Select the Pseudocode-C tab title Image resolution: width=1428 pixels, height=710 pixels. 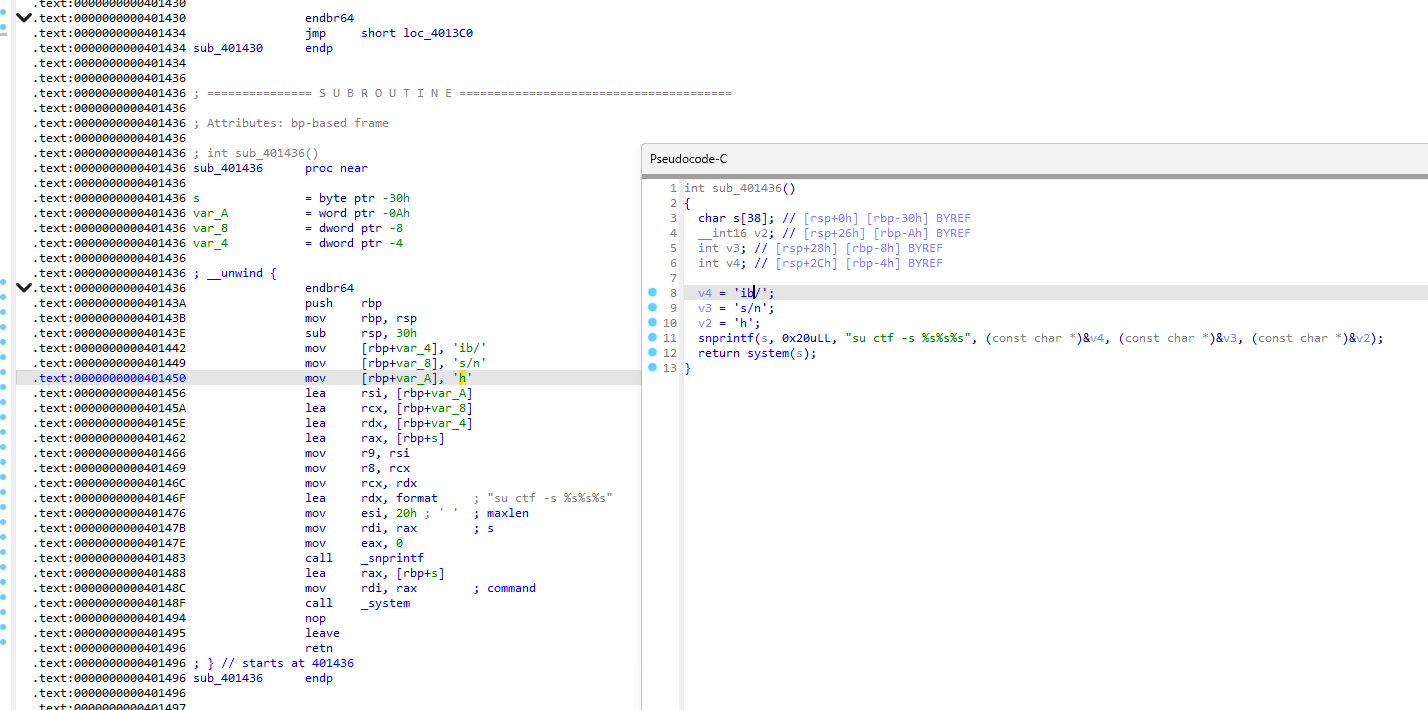(688, 159)
